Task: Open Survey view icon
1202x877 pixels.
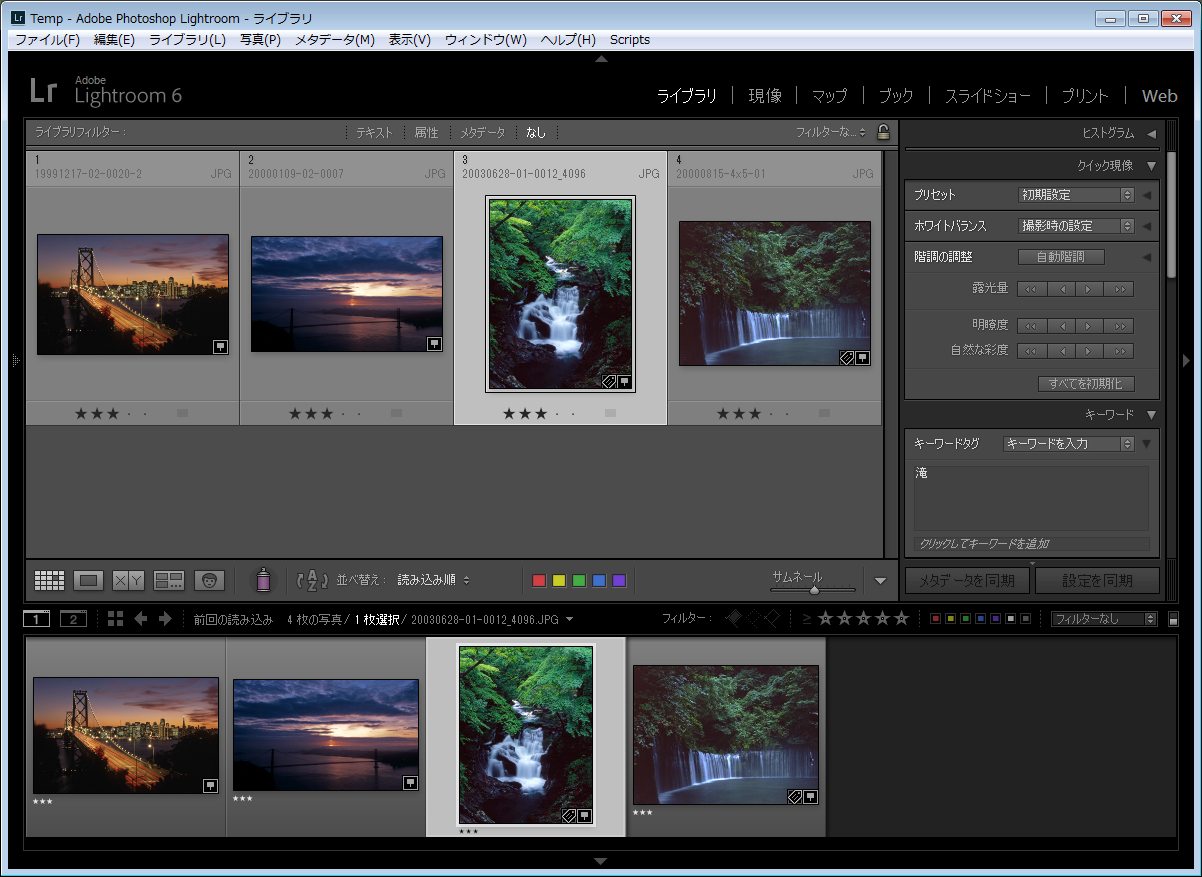Action: click(169, 580)
